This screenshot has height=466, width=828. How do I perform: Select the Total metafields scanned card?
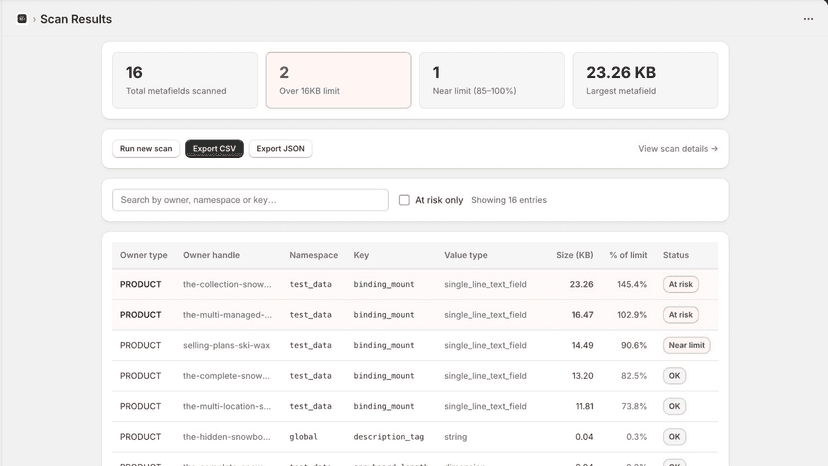coord(185,80)
